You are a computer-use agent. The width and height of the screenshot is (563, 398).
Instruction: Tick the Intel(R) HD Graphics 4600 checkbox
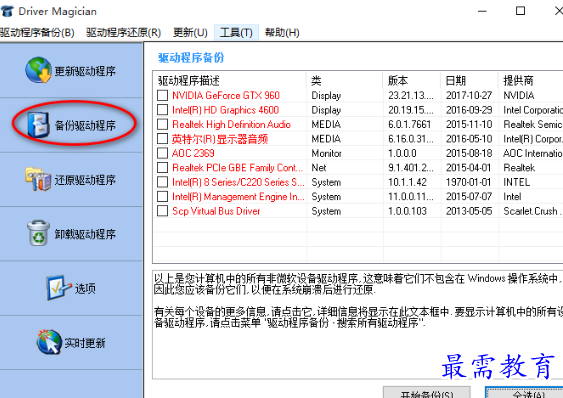163,110
